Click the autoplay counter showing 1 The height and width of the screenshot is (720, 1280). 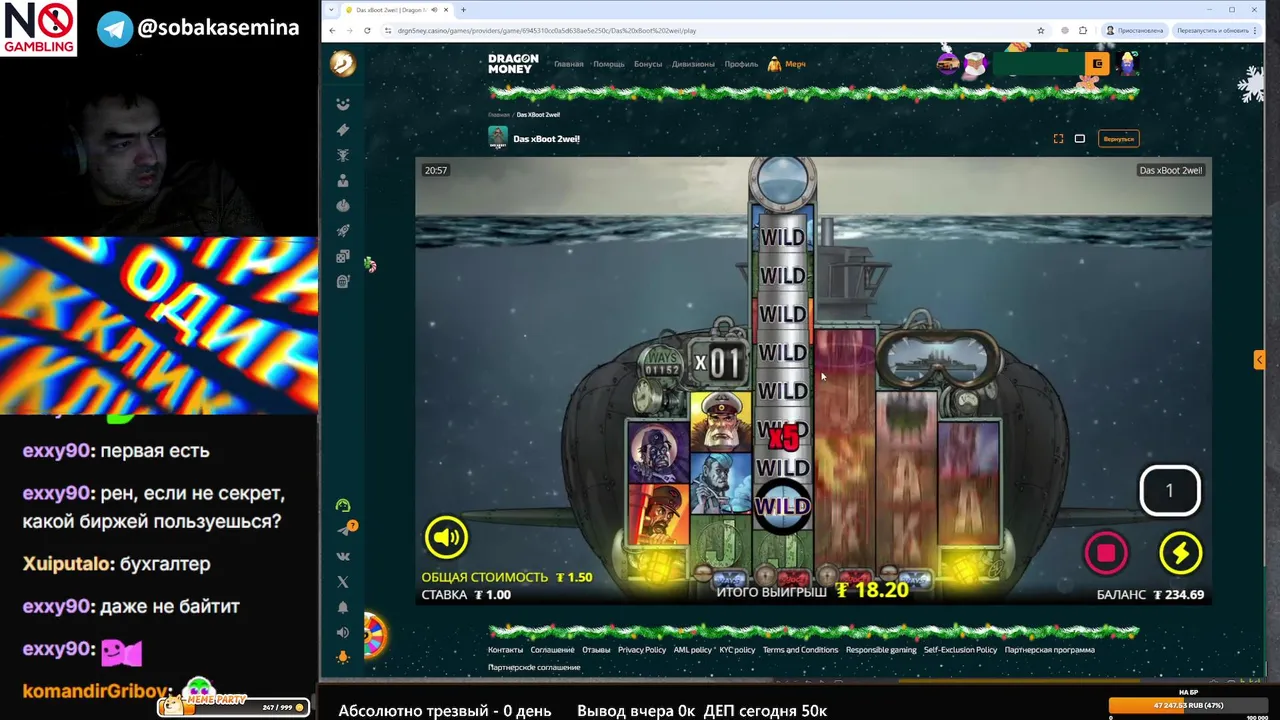click(1170, 491)
